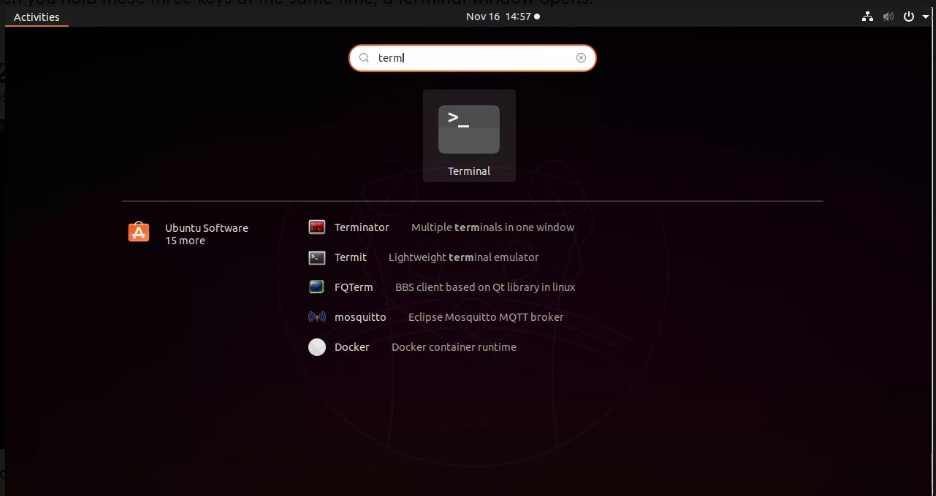Click "BBS client based on Qt library" description
The height and width of the screenshot is (496, 936).
485,287
